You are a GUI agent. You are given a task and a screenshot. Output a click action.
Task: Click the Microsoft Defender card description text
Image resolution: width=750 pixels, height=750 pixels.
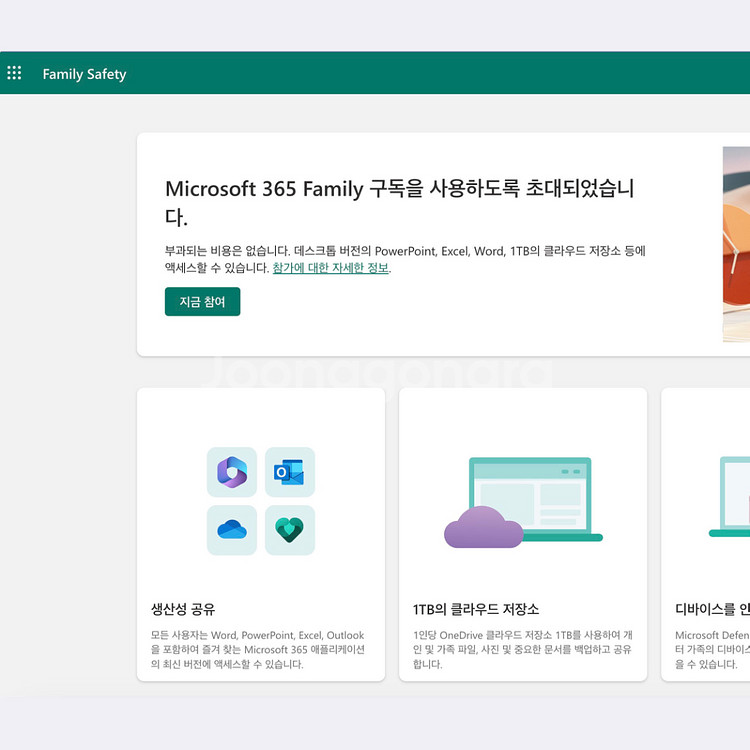coord(712,650)
